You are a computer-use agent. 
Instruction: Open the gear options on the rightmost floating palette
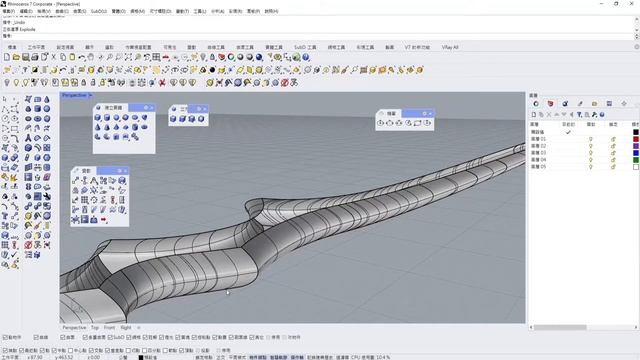click(x=424, y=113)
